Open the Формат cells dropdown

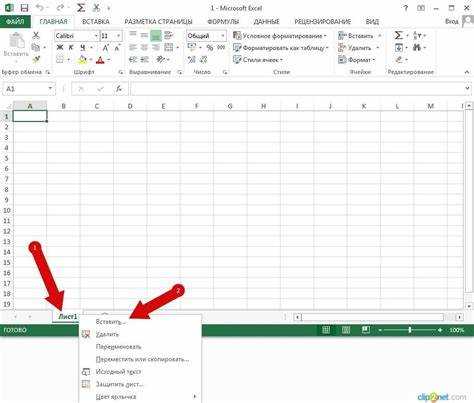click(x=357, y=60)
